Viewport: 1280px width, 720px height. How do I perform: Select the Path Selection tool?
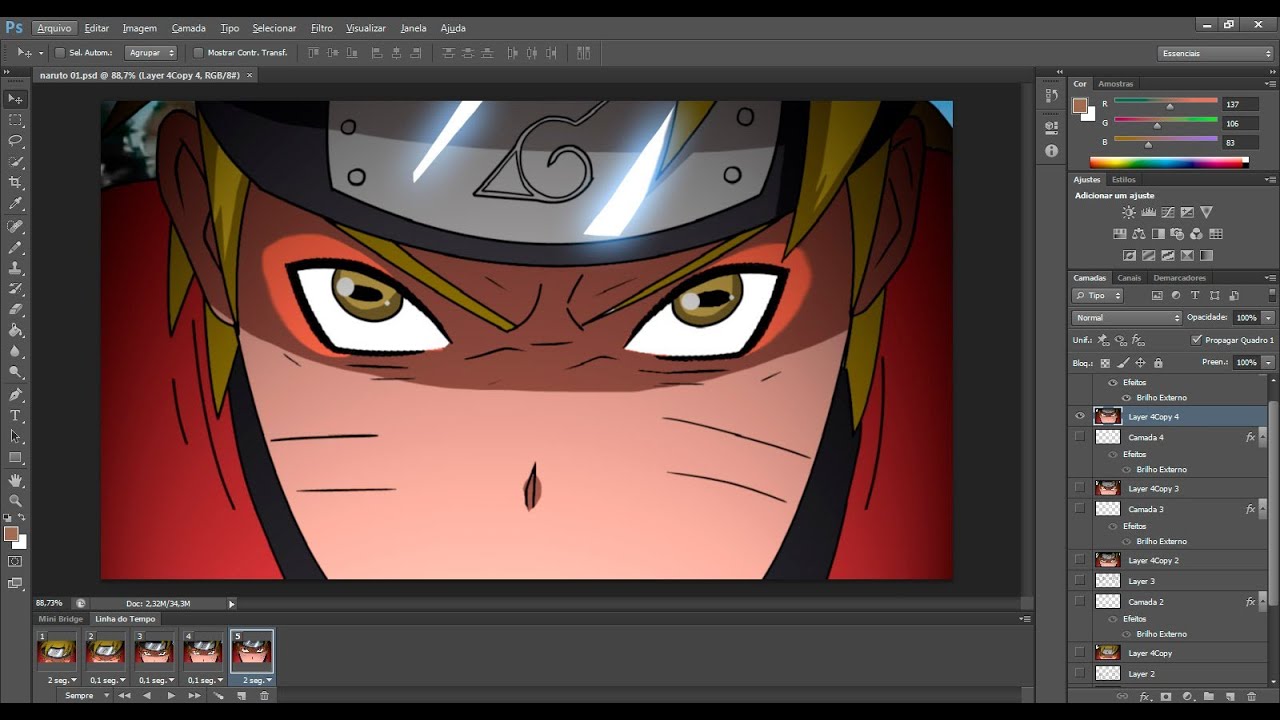15,437
